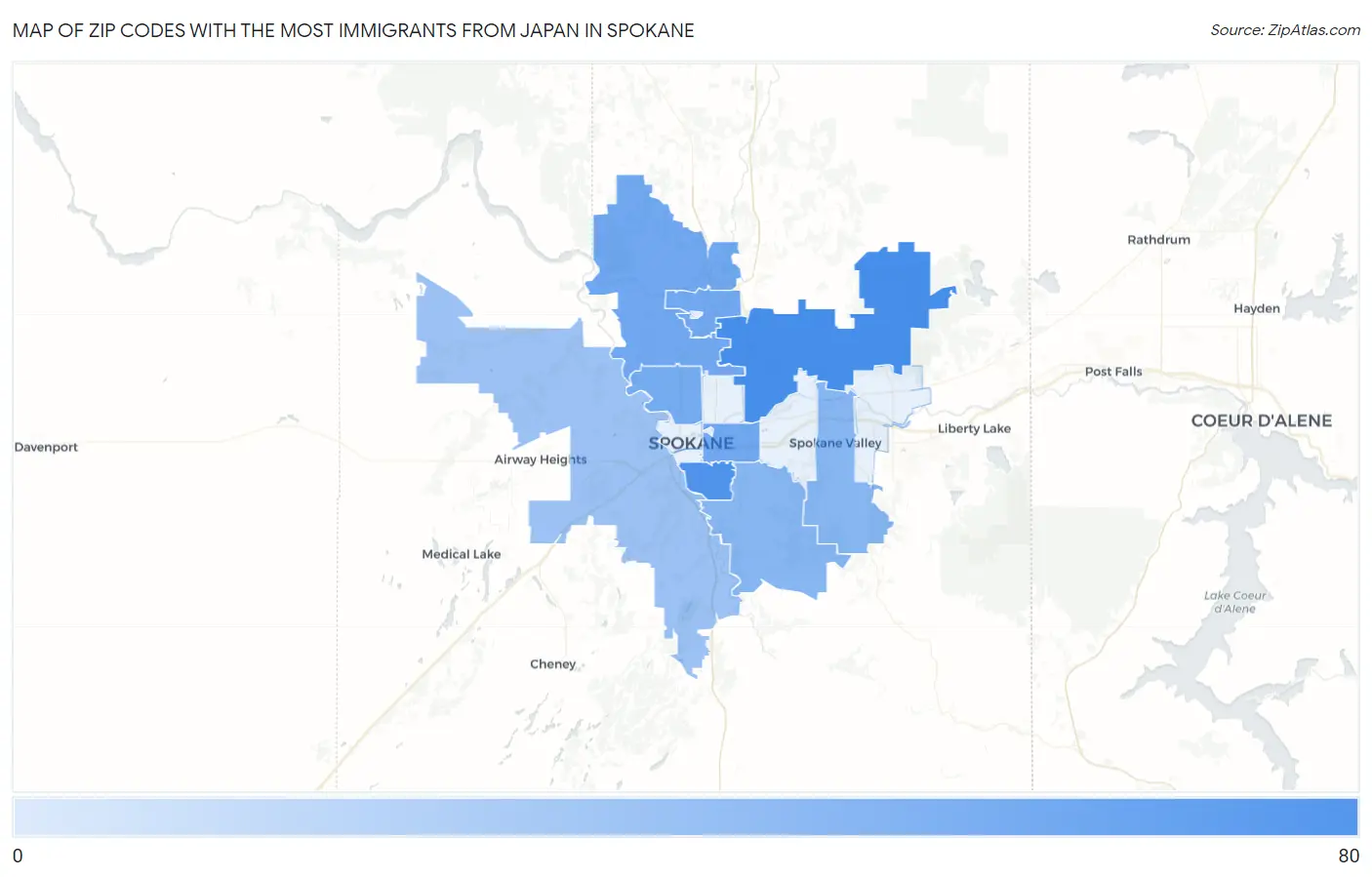This screenshot has width=1372, height=877.
Task: Click the Airway Heights label
Action: (541, 459)
